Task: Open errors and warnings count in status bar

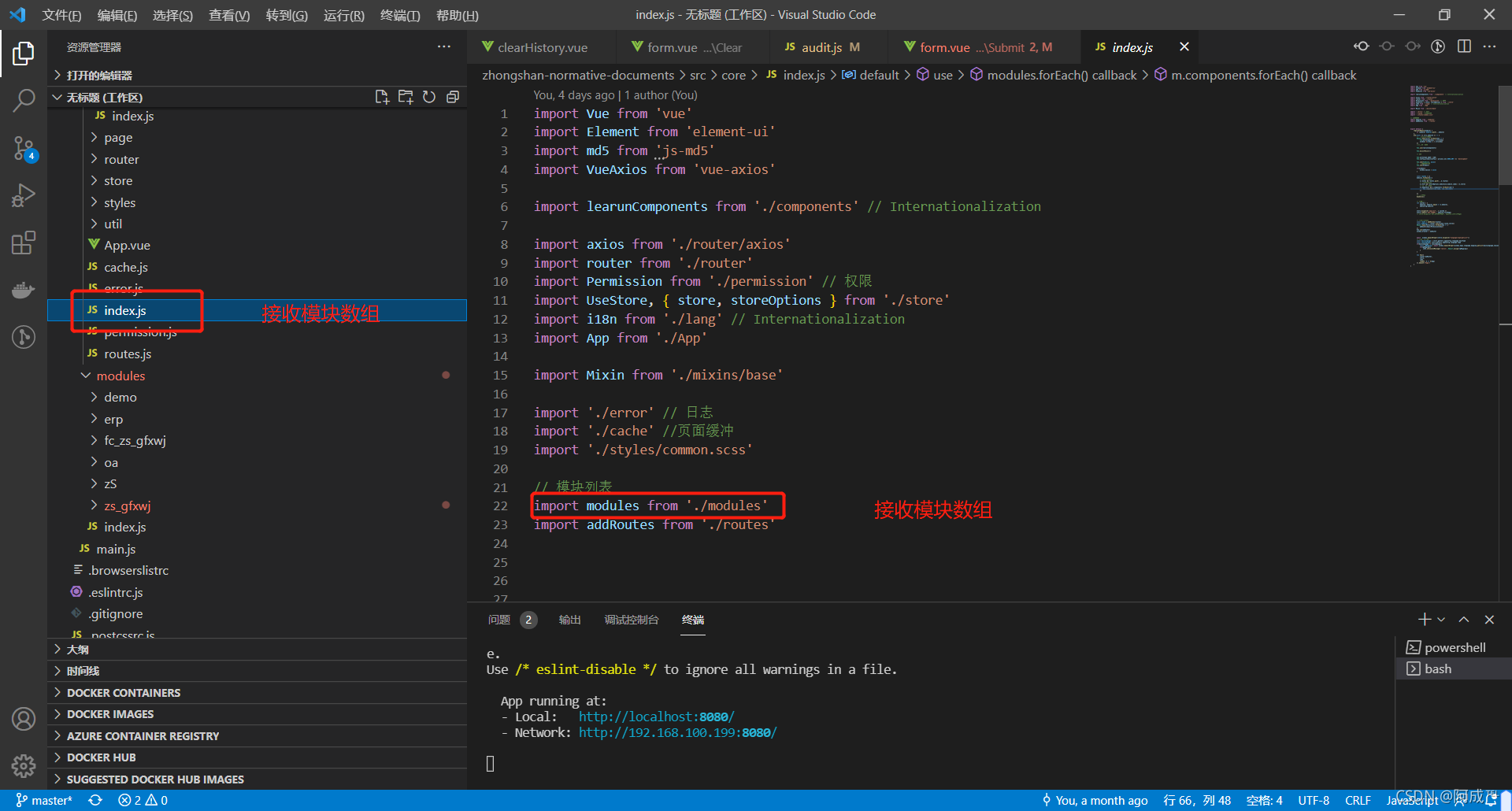Action: (143, 800)
